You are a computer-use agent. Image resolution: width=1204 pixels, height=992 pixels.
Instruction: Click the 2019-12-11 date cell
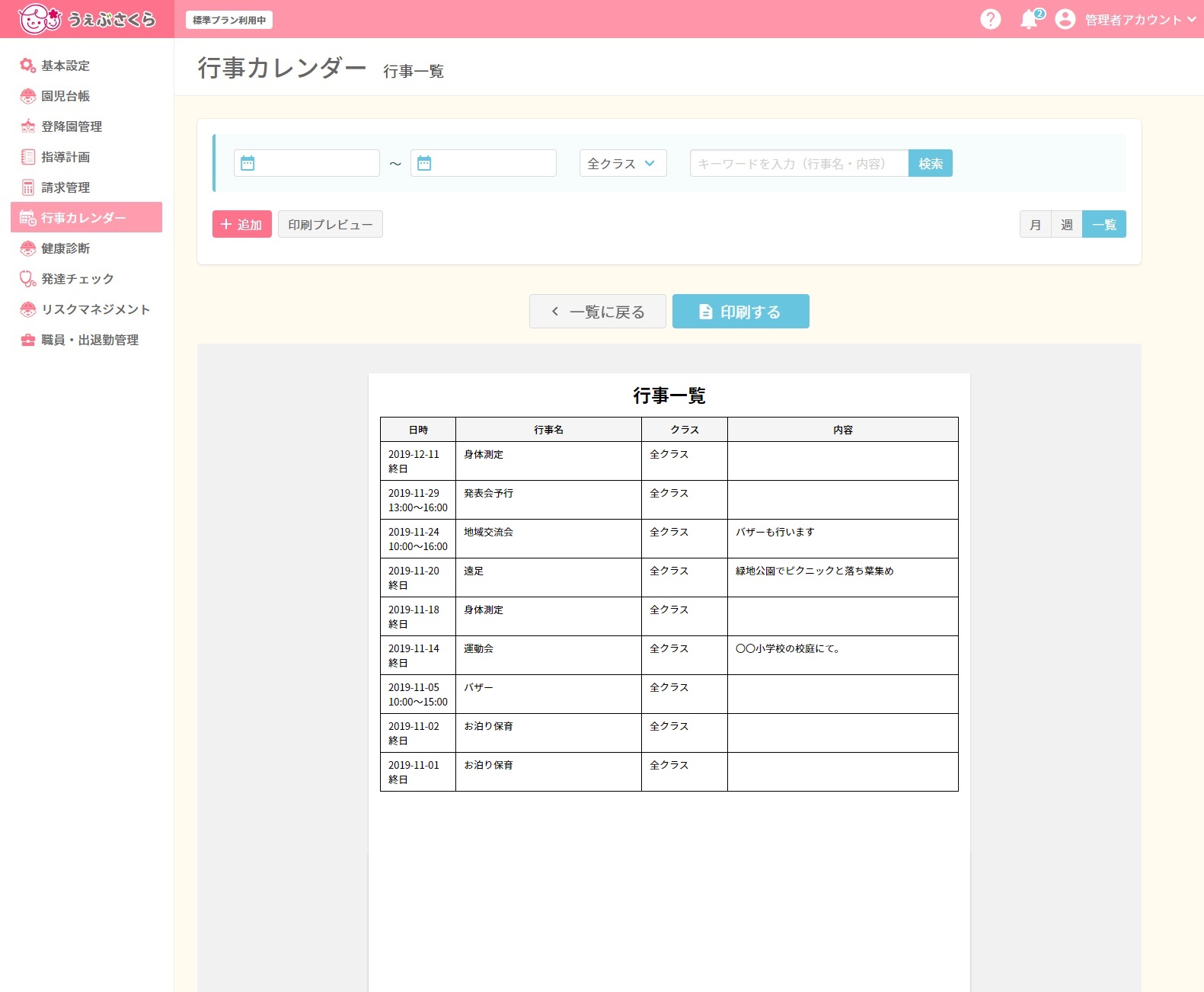[x=418, y=461]
